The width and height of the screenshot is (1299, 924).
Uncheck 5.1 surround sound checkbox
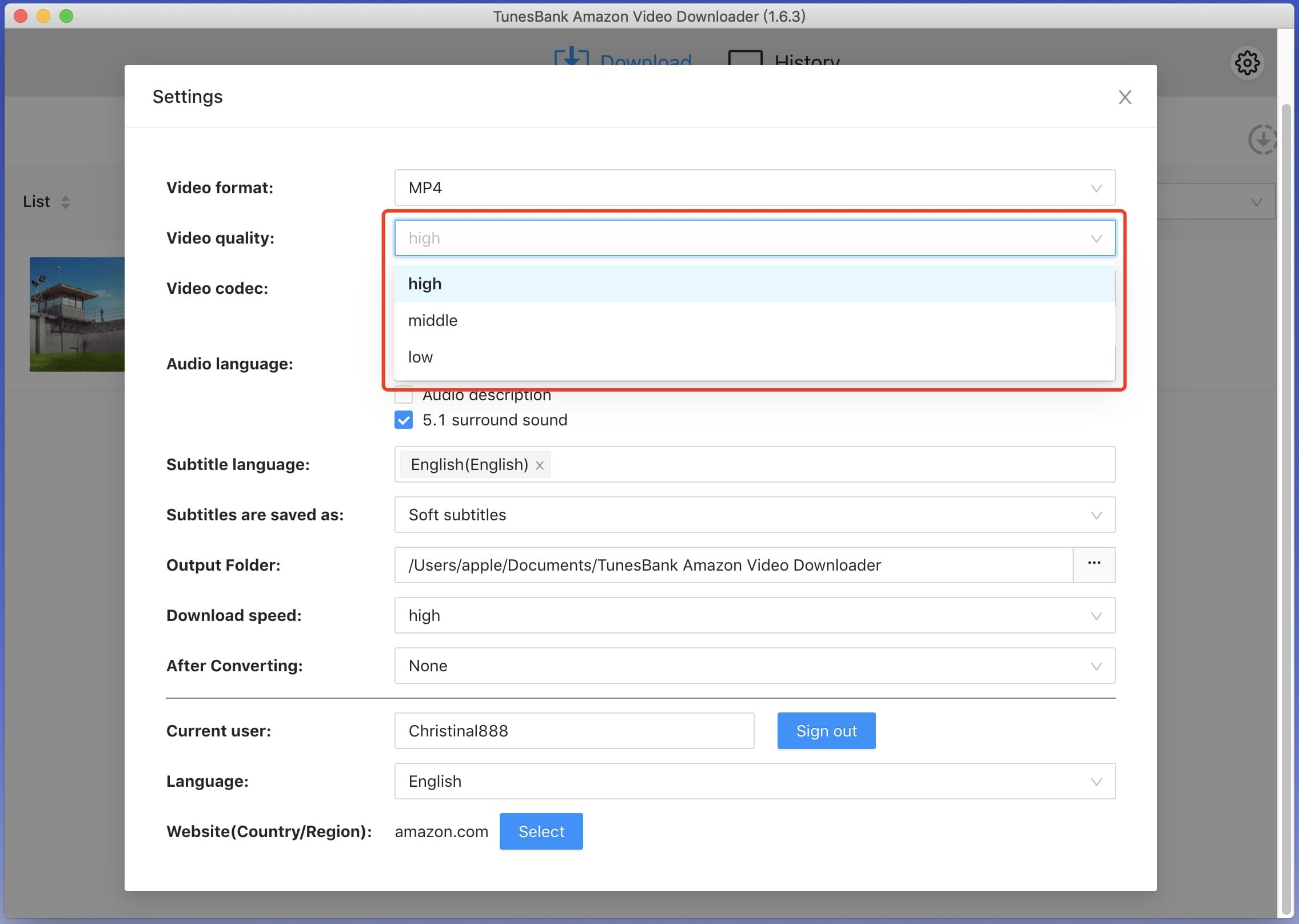click(x=404, y=420)
